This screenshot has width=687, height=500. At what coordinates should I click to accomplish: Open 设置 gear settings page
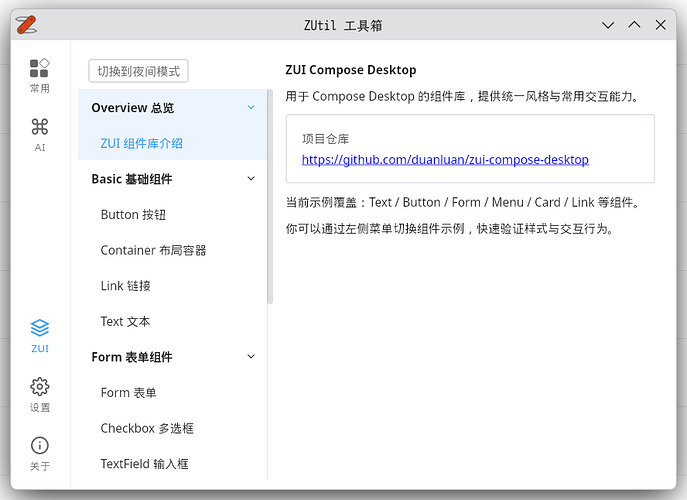coord(39,394)
